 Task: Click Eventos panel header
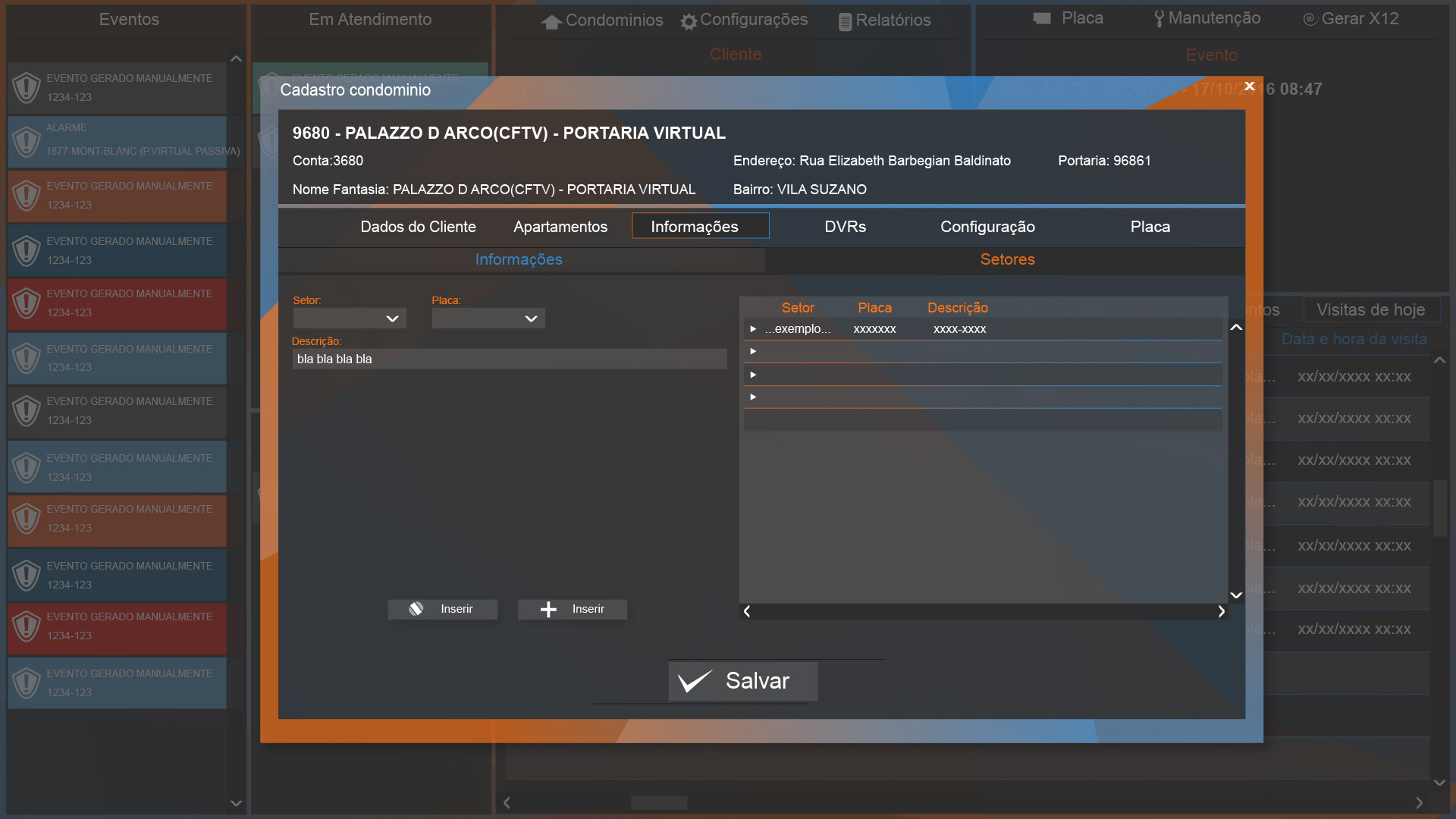(129, 20)
